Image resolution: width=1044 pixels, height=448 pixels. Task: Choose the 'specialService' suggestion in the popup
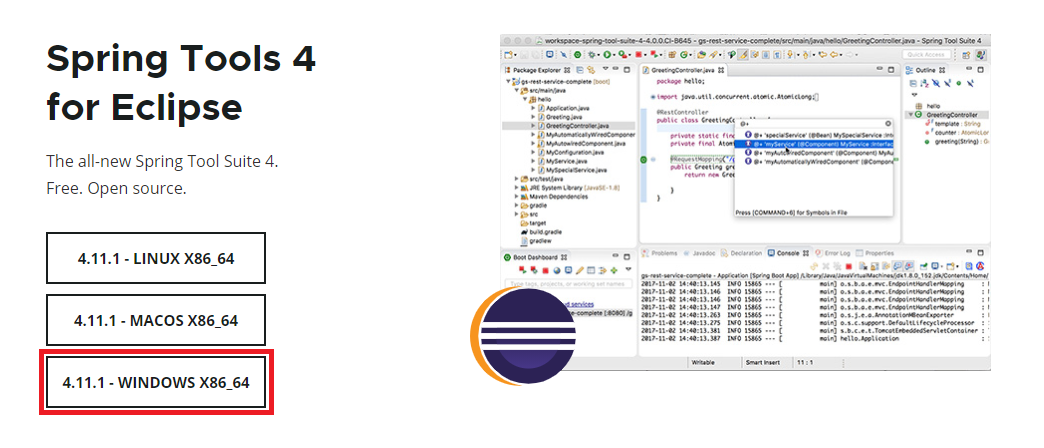(819, 134)
